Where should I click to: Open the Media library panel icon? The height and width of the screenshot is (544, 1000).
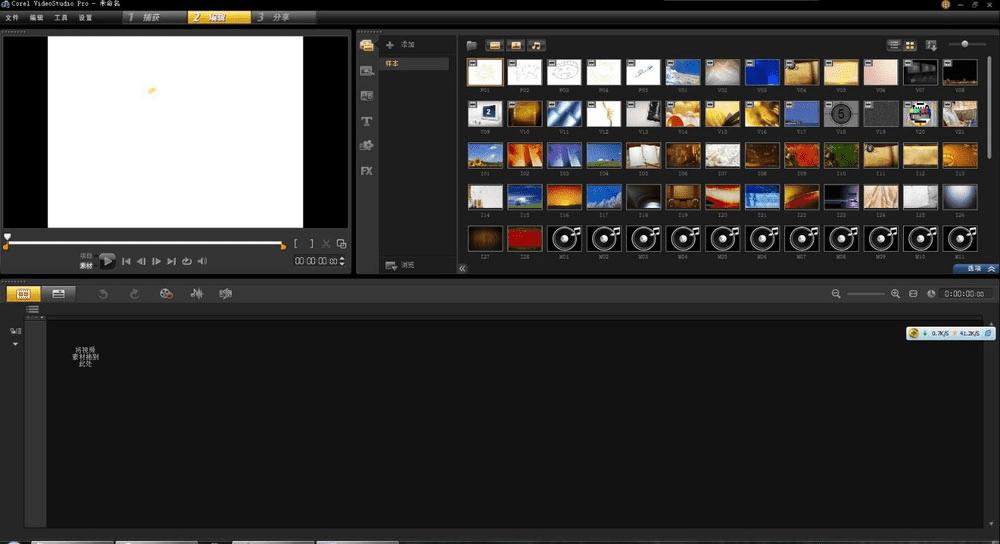pyautogui.click(x=367, y=46)
